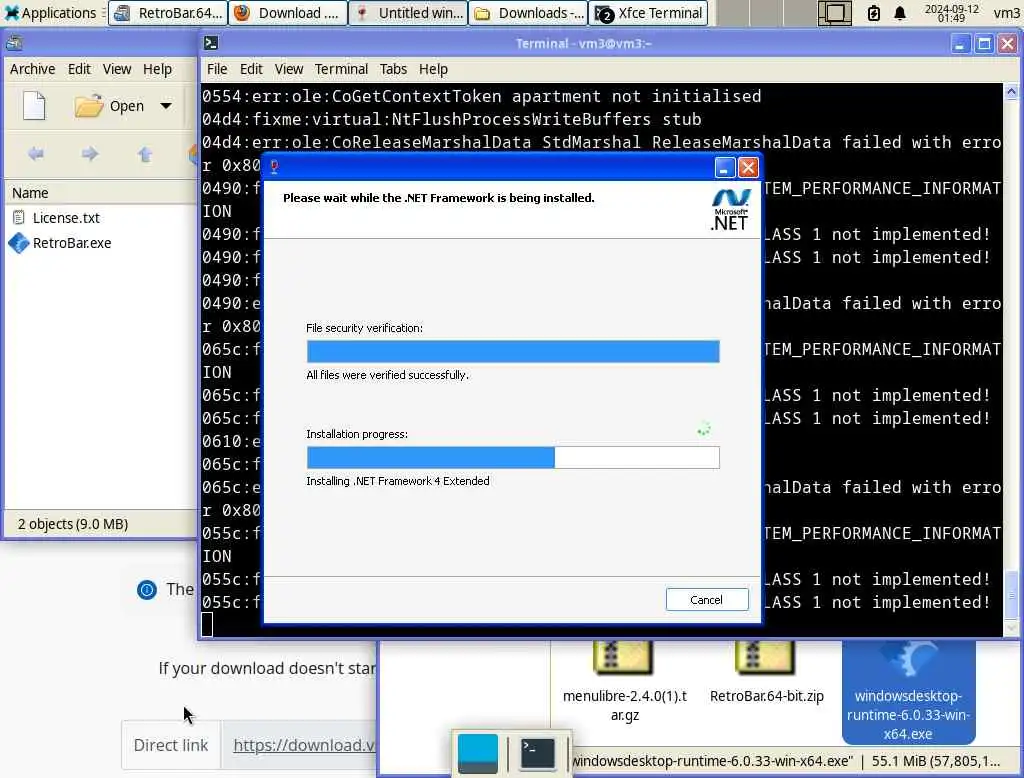Click the archive manager title bar icon
The image size is (1024, 778).
tap(14, 43)
